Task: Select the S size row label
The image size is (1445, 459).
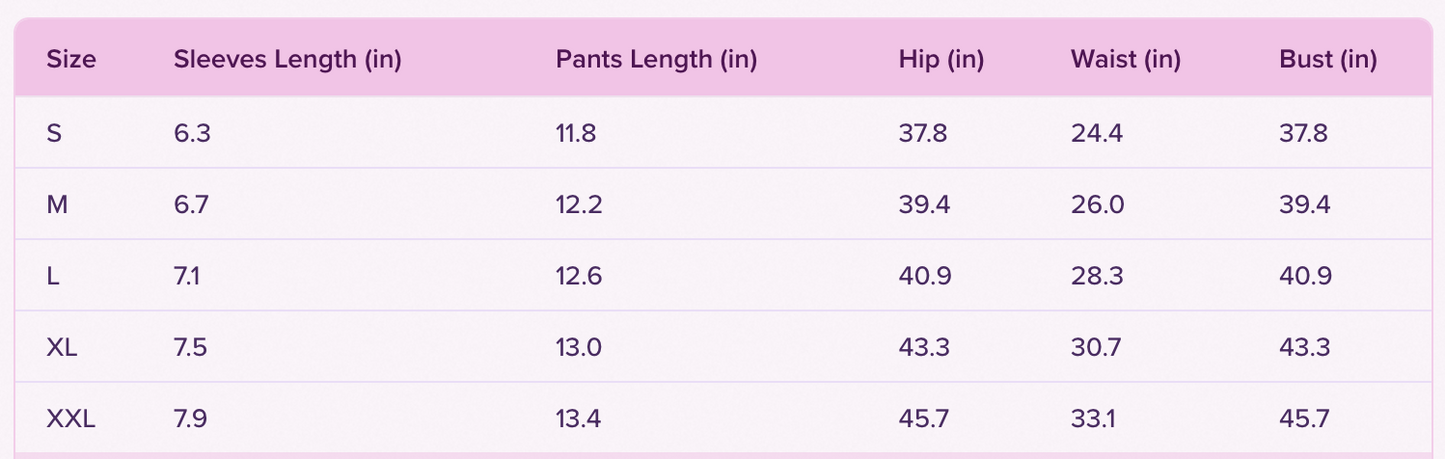Action: point(54,132)
